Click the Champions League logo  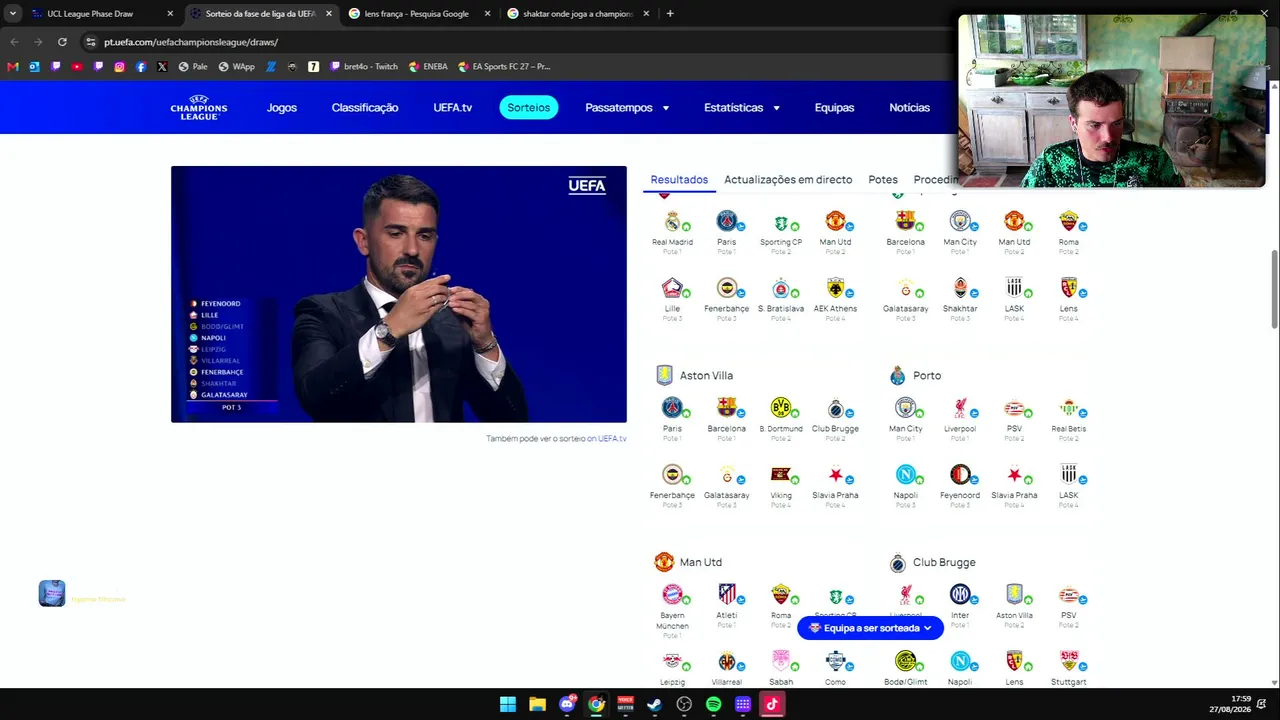198,107
